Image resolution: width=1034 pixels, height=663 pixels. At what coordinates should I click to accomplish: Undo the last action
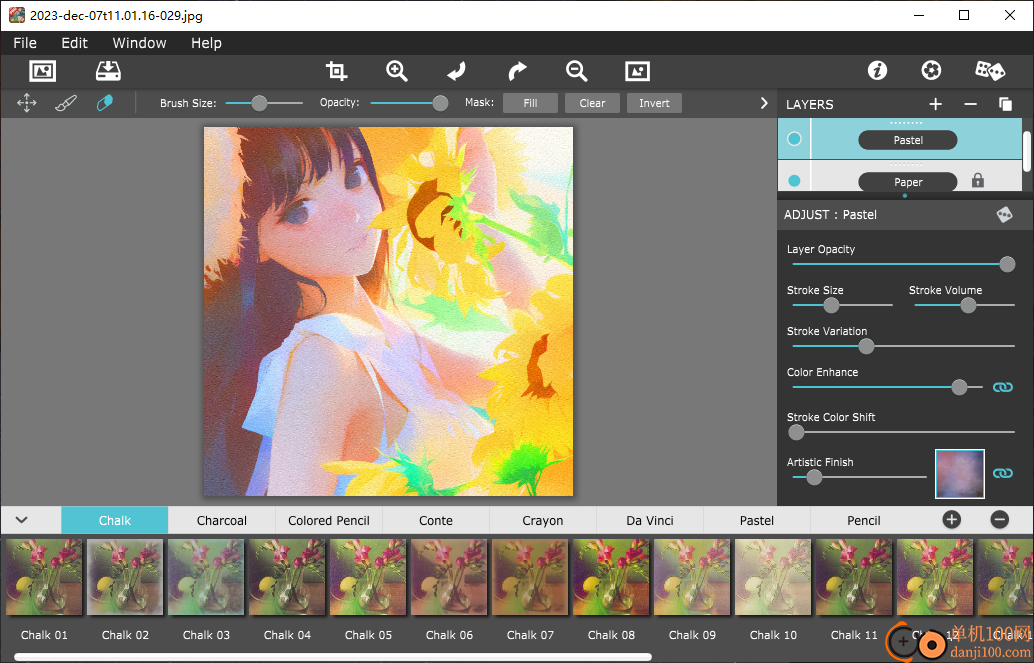pos(456,71)
